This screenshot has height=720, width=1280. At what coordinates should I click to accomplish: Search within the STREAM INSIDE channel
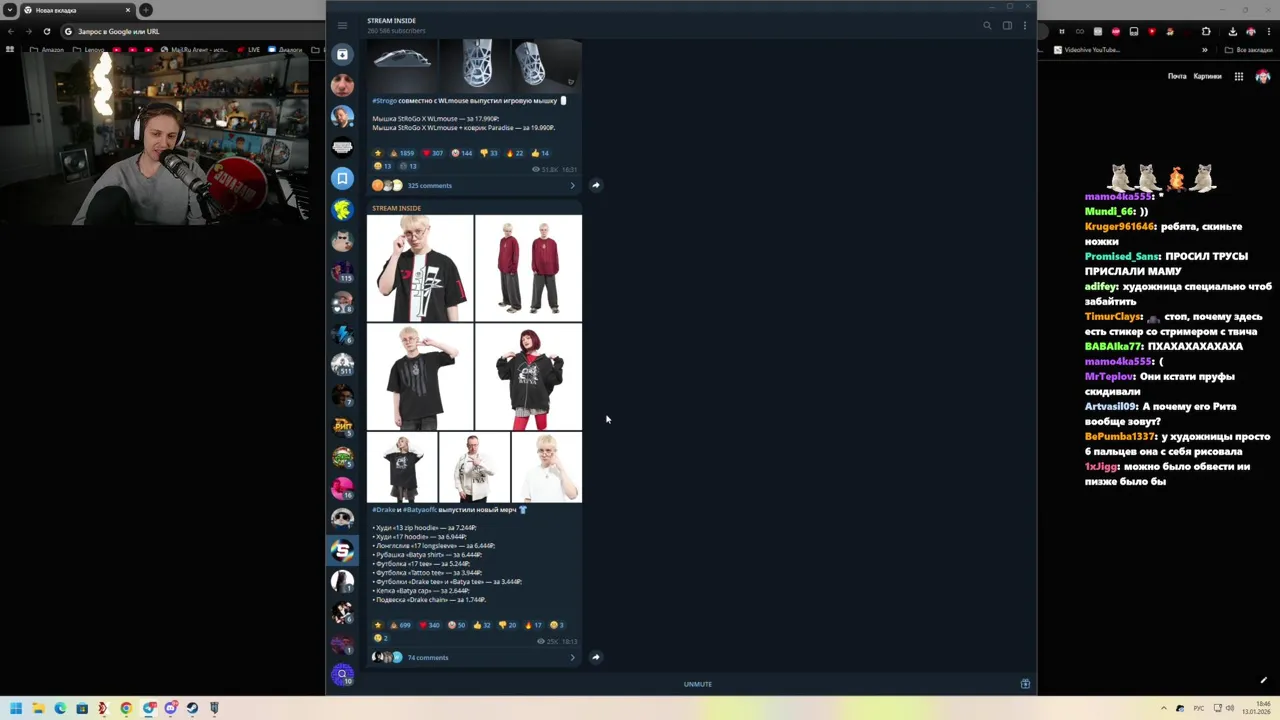pyautogui.click(x=987, y=25)
